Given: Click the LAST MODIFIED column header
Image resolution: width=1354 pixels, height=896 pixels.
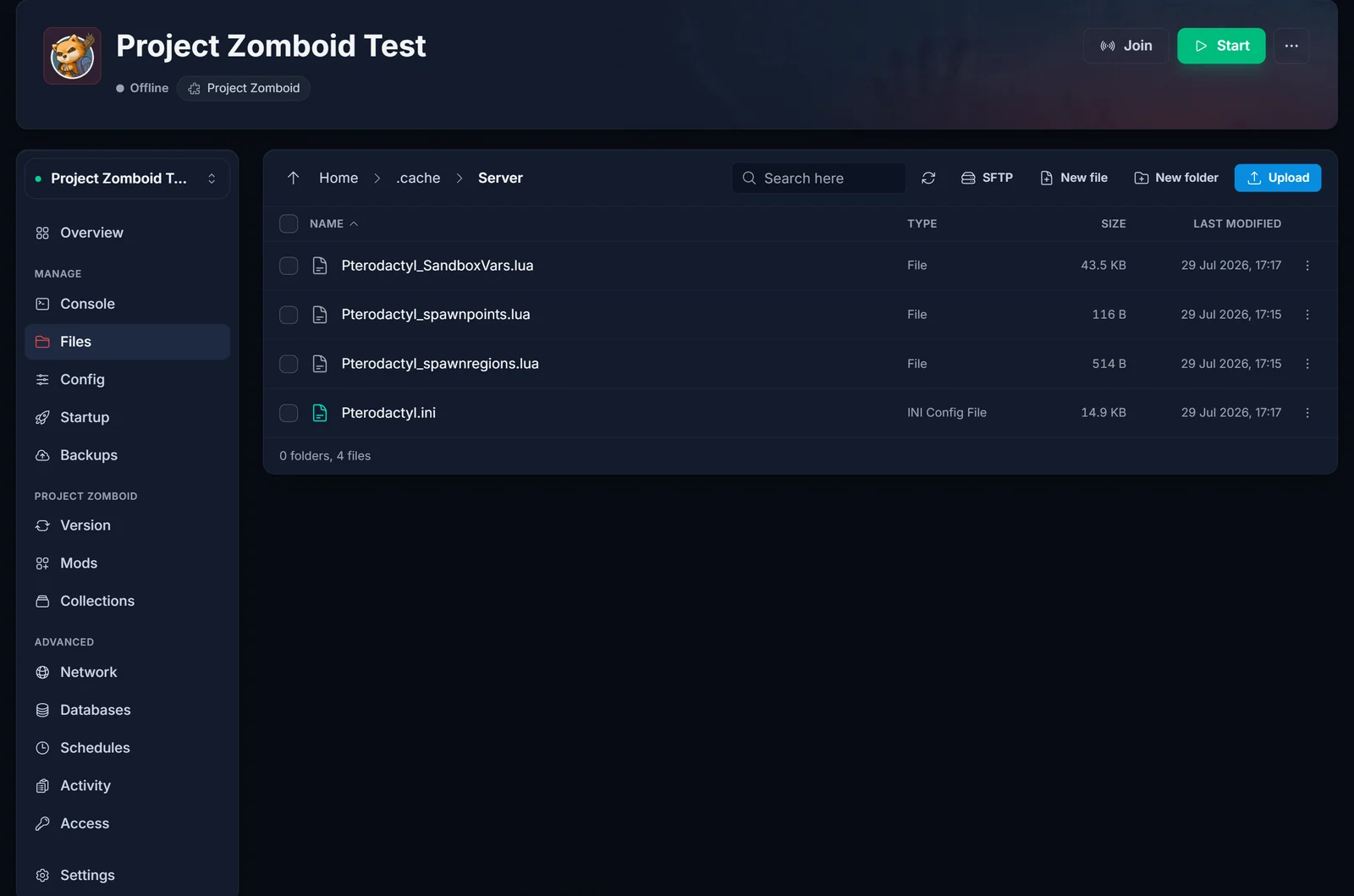Looking at the screenshot, I should 1237,223.
